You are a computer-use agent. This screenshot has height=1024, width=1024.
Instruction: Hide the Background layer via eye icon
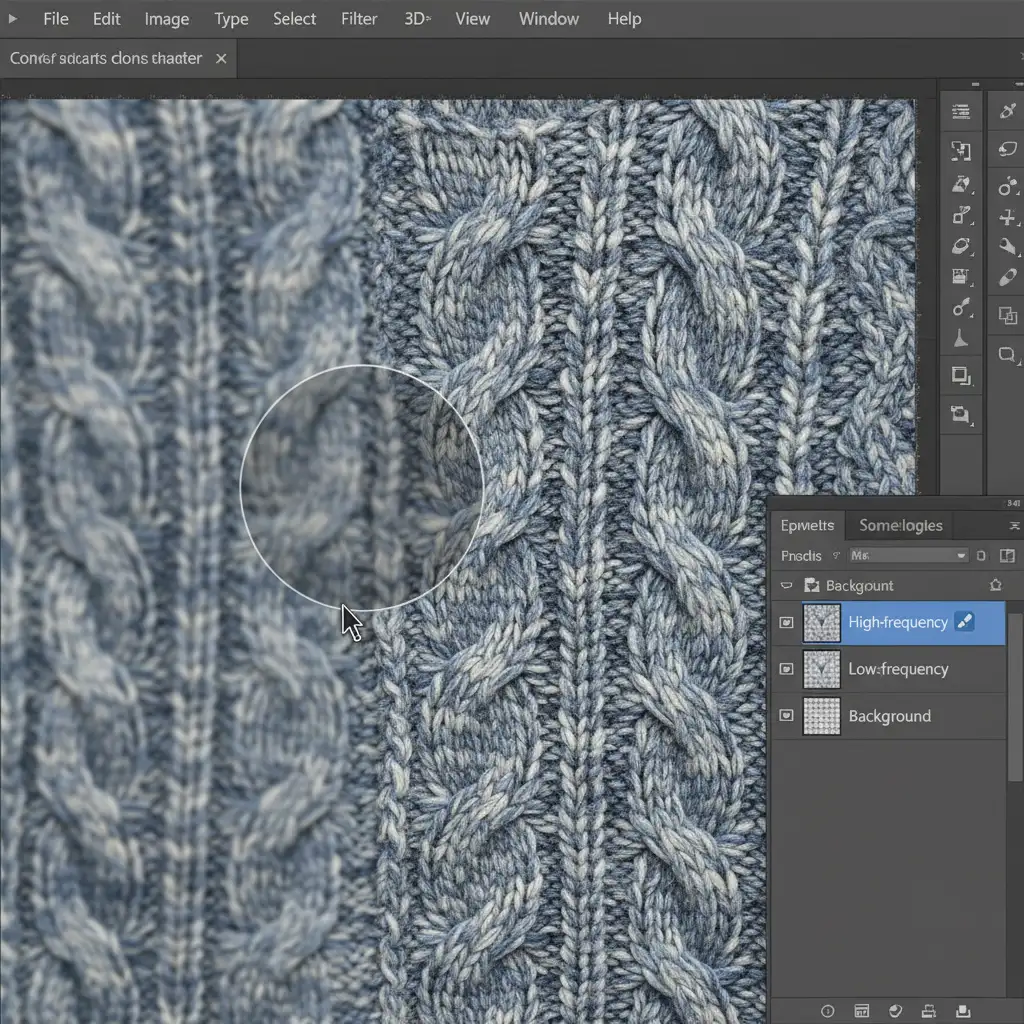(786, 715)
